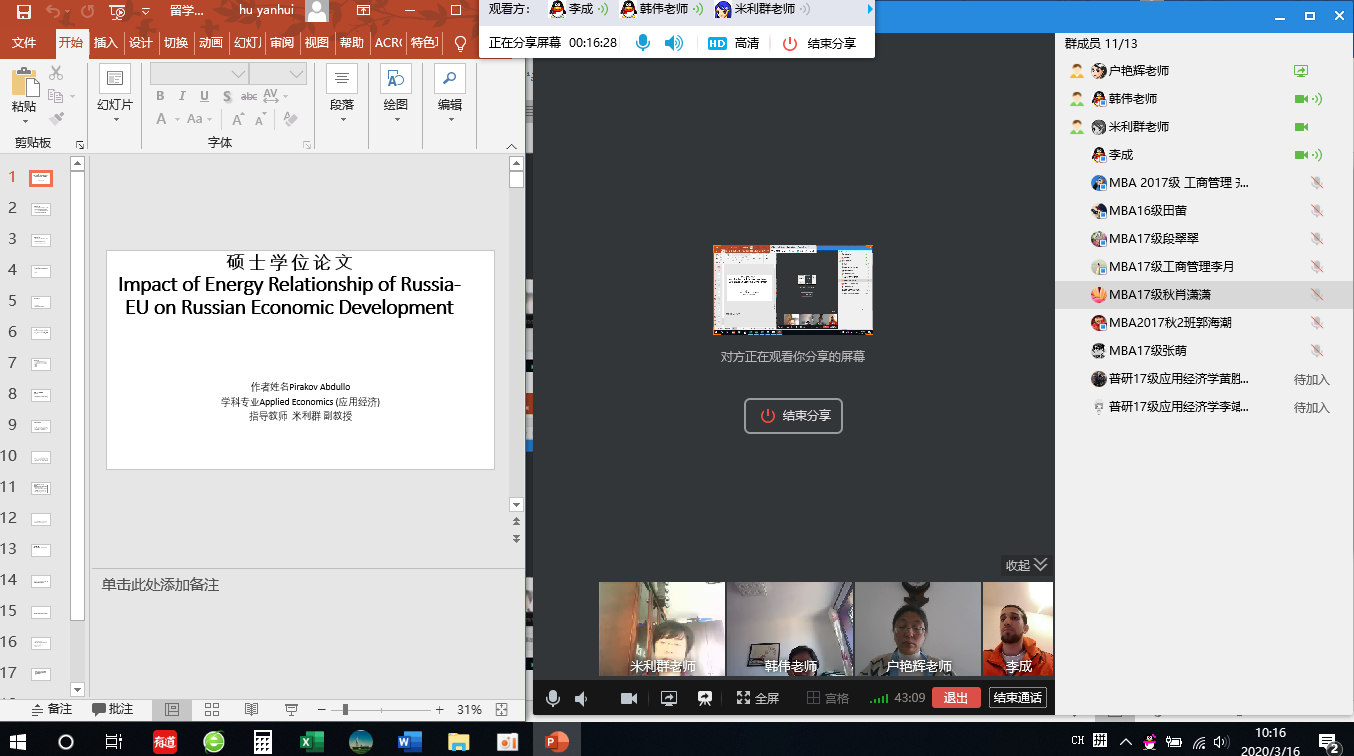The image size is (1354, 756).
Task: Toggle speaker icon in bottom call toolbar
Action: point(582,698)
